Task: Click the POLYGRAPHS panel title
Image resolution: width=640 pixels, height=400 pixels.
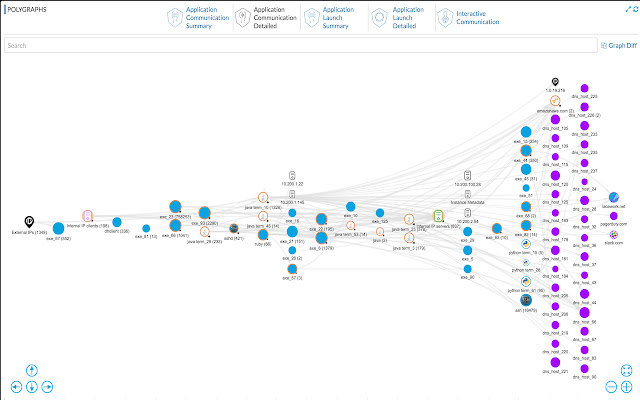Action: 27,9
